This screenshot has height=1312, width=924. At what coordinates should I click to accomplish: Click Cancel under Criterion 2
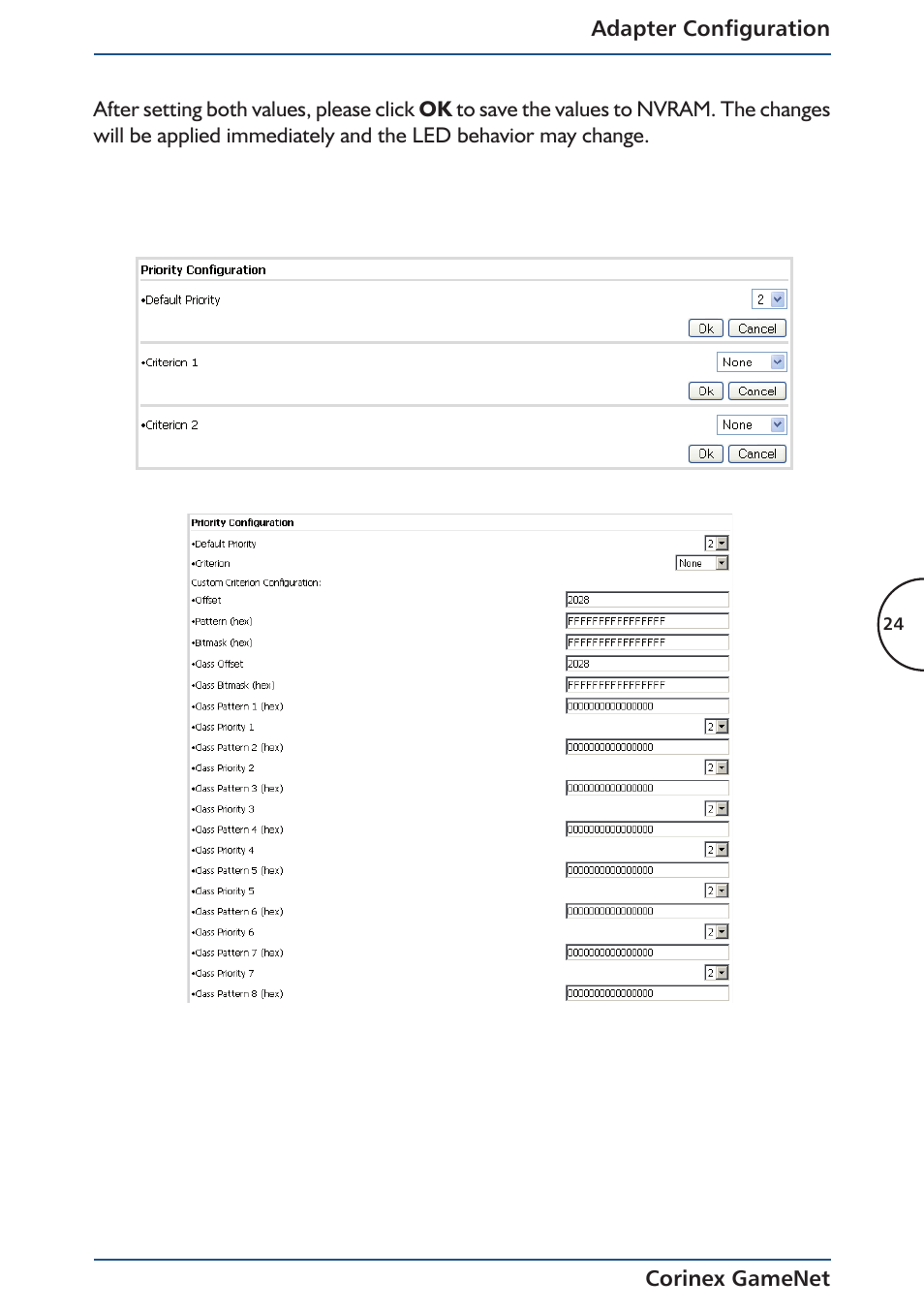pyautogui.click(x=756, y=453)
